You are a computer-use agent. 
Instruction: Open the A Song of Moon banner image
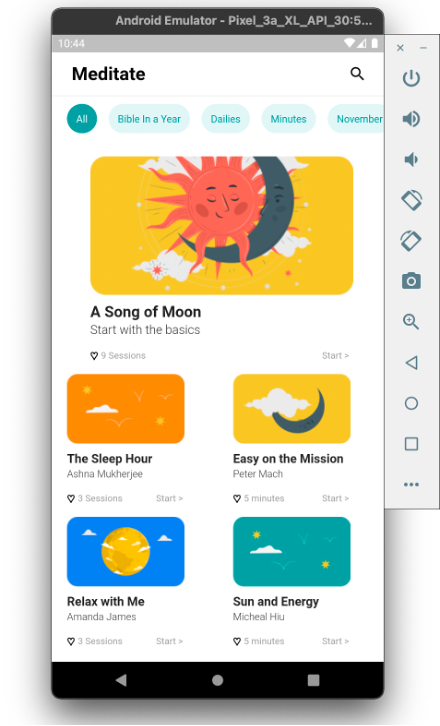(221, 225)
